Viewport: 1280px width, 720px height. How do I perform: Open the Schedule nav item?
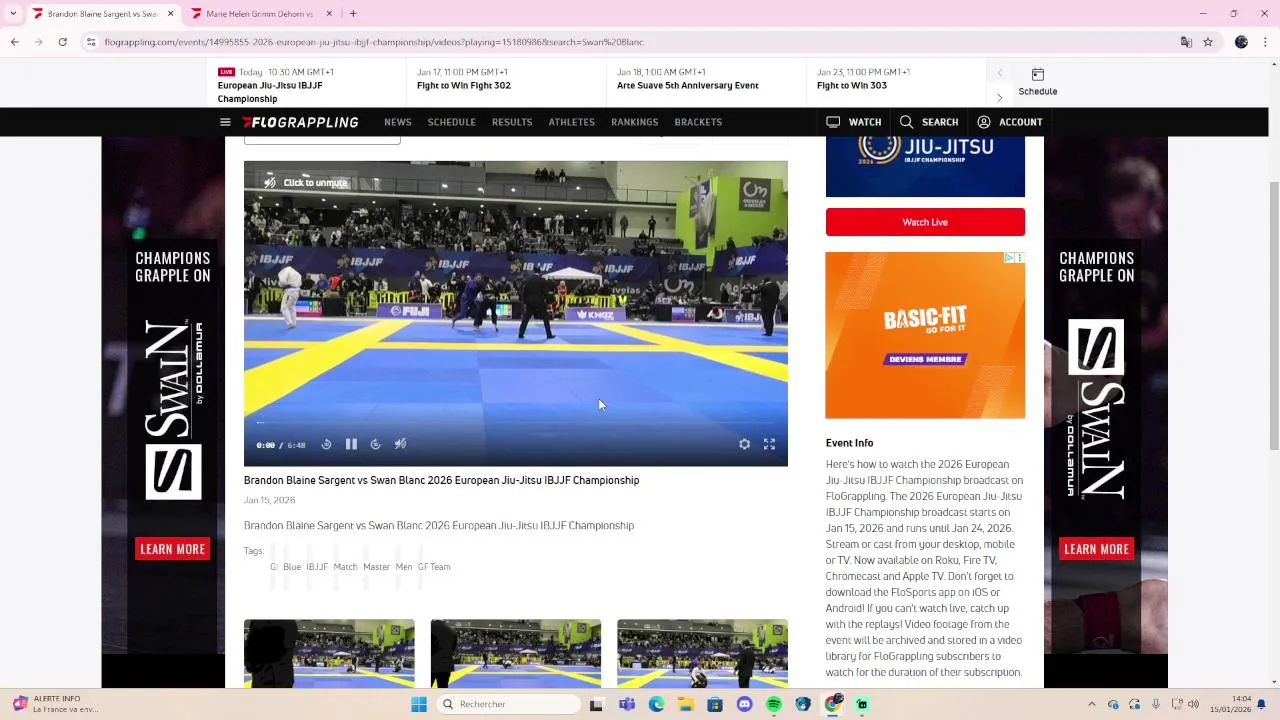click(452, 122)
